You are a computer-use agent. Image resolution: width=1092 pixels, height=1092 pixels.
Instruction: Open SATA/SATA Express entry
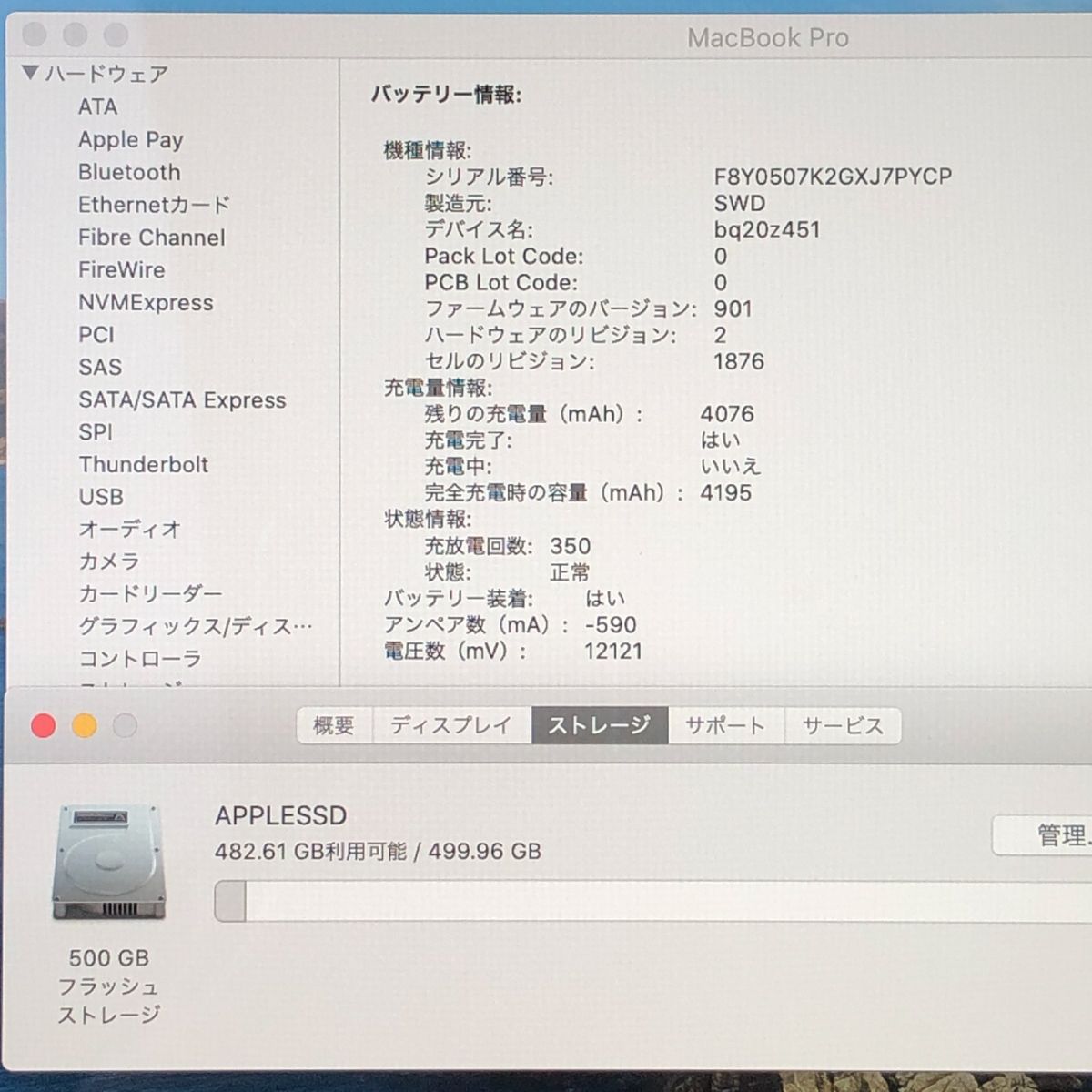pos(182,400)
